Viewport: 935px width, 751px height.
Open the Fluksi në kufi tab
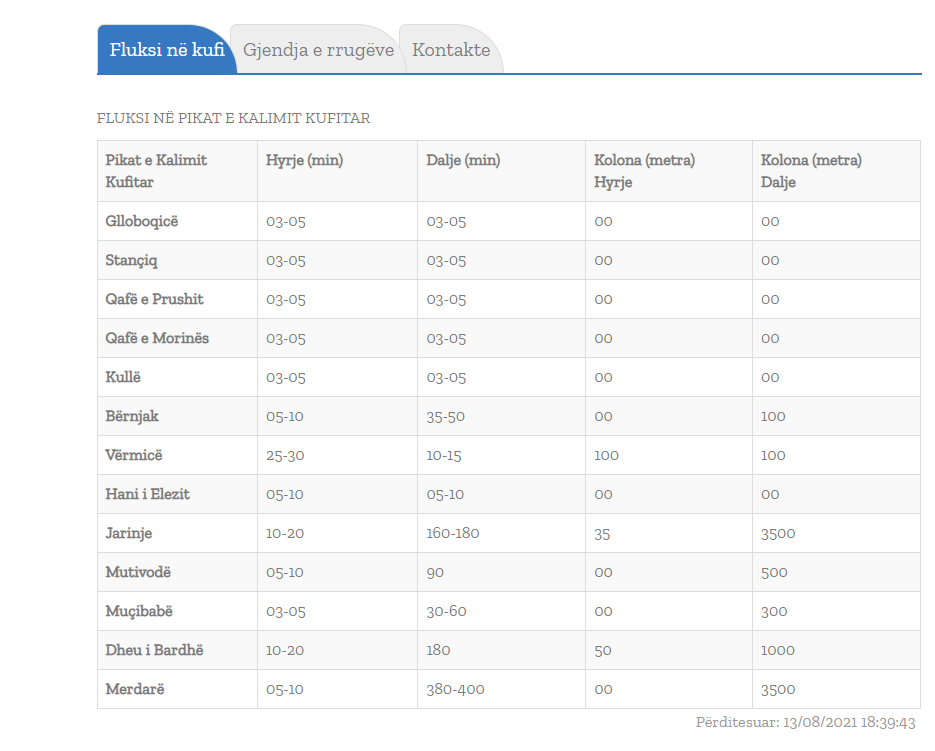166,50
